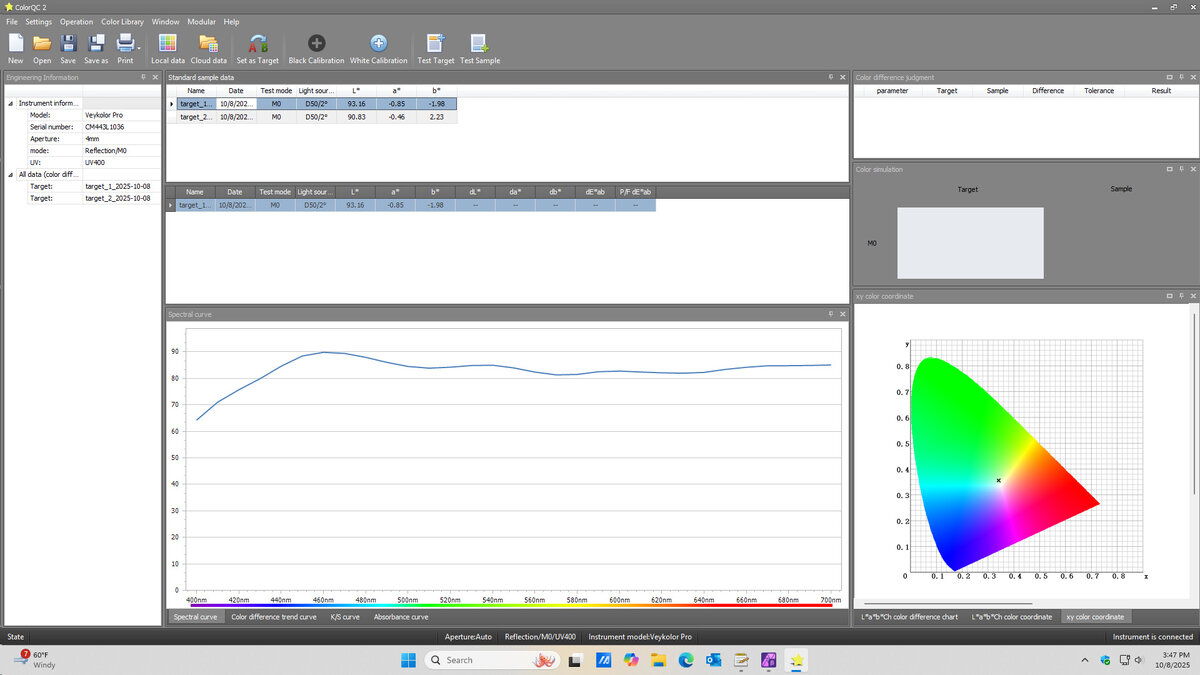
Task: Open the Color Library menu
Action: click(124, 21)
